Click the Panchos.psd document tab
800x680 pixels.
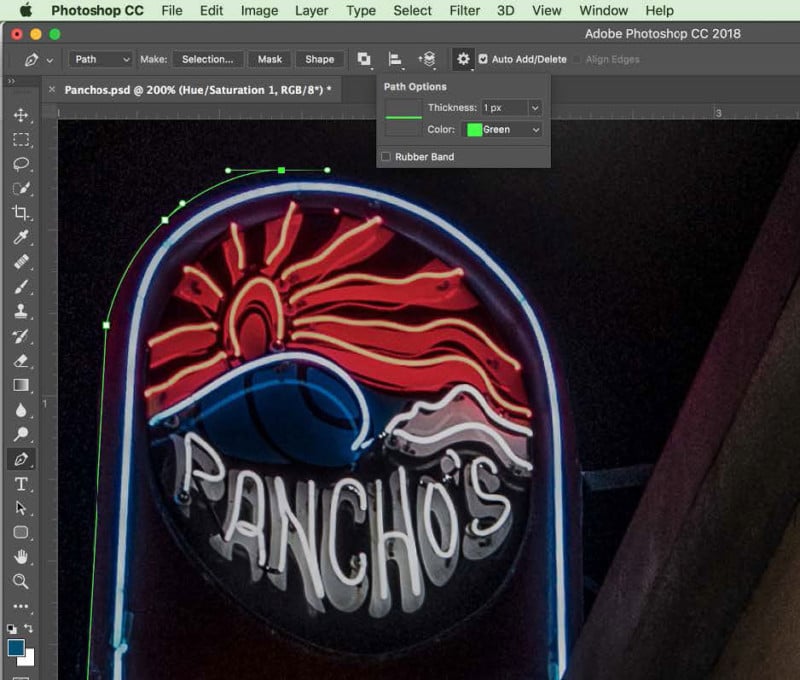point(197,90)
